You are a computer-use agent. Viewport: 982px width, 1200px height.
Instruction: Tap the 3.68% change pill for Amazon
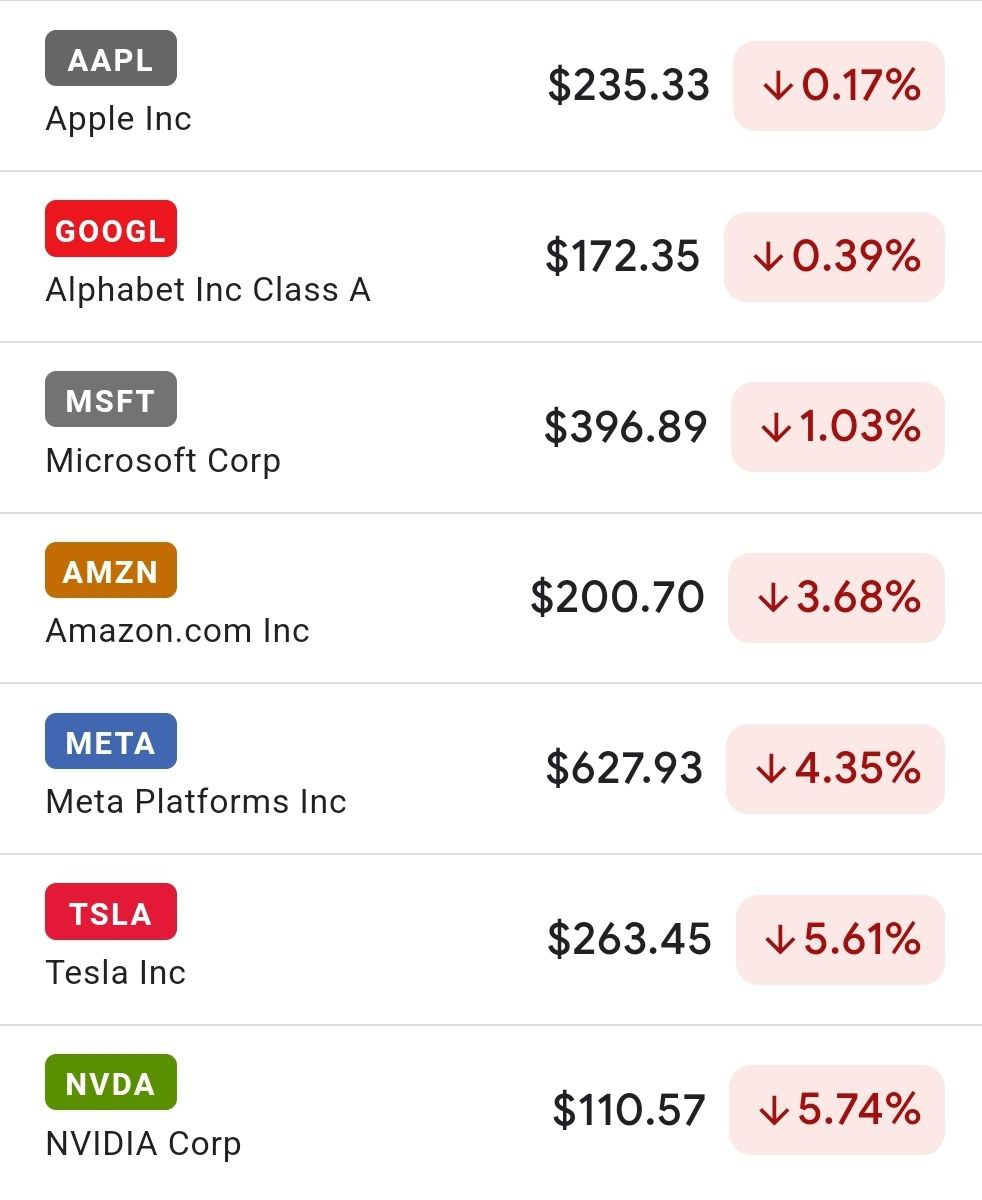[836, 598]
